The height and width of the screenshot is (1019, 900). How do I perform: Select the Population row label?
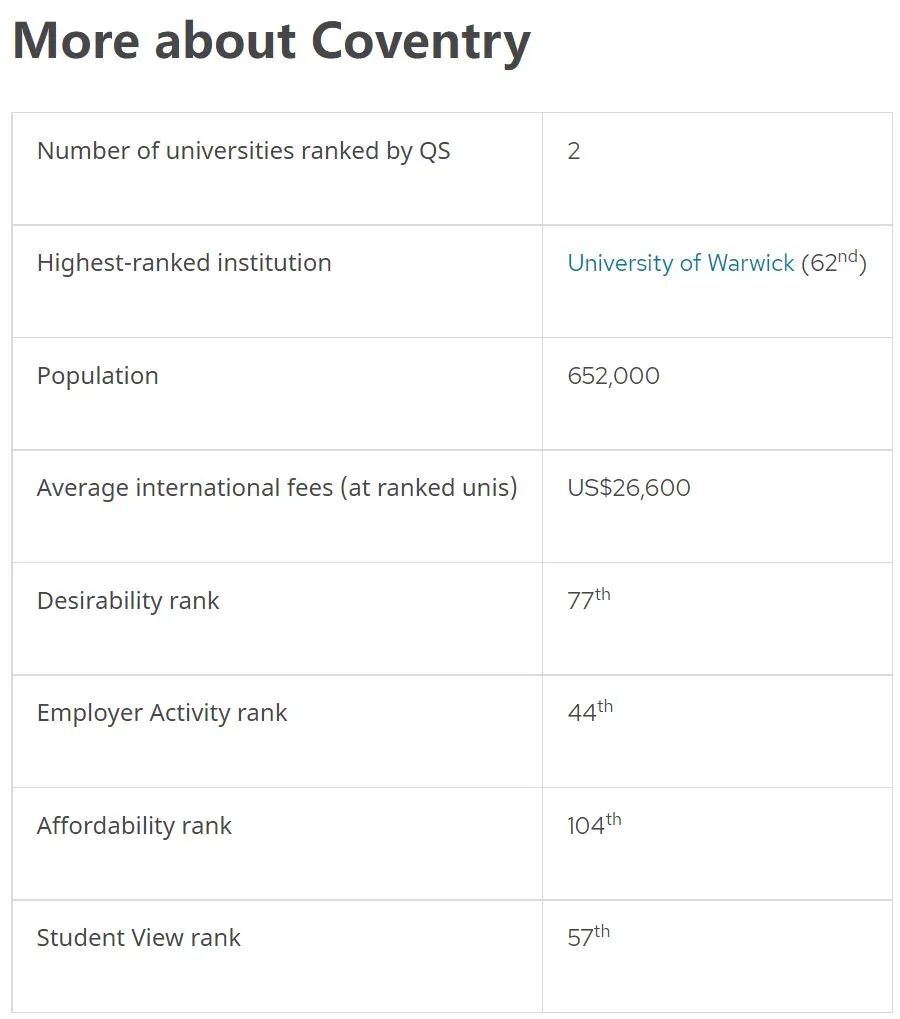[x=98, y=376]
